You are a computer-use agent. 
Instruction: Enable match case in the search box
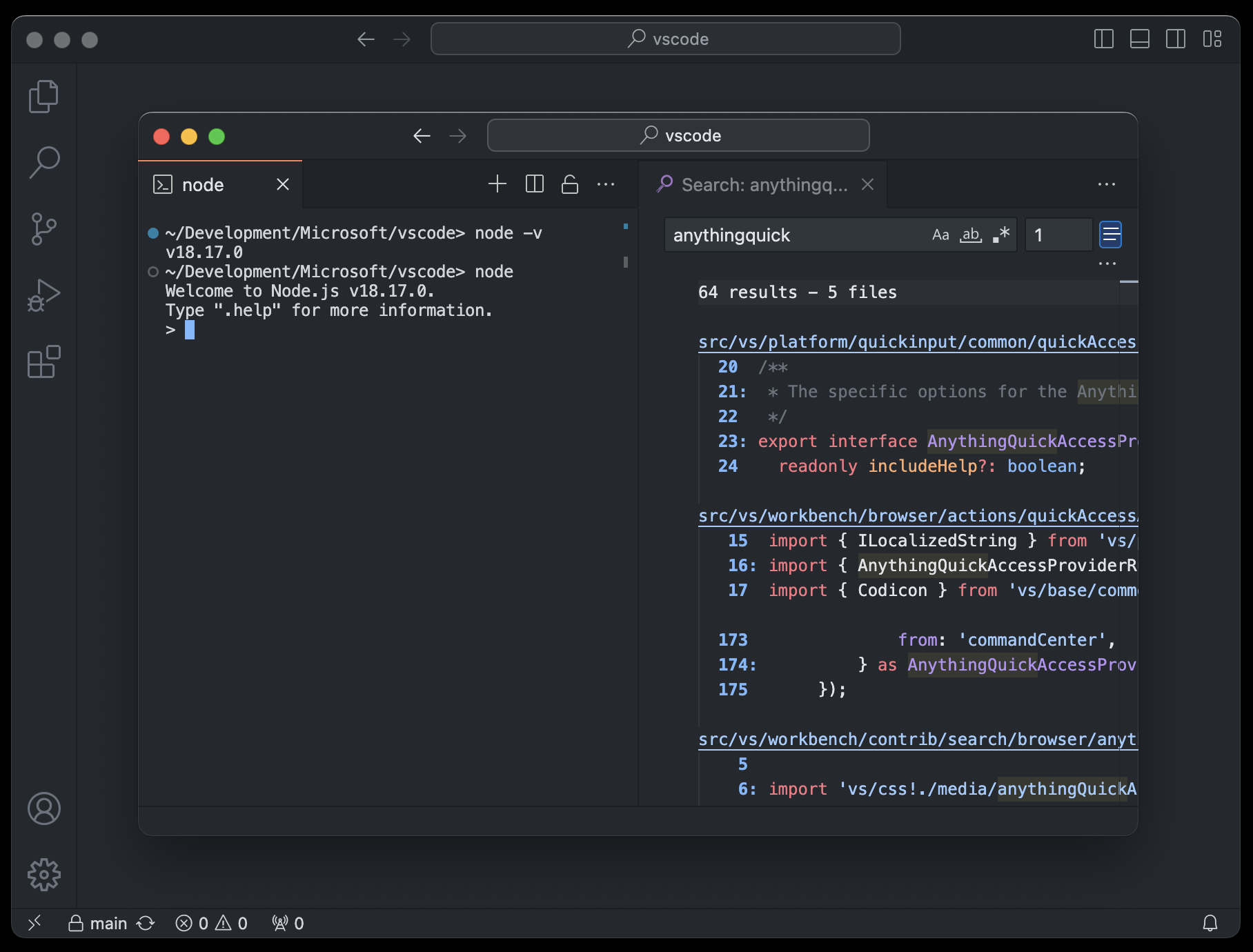[940, 235]
